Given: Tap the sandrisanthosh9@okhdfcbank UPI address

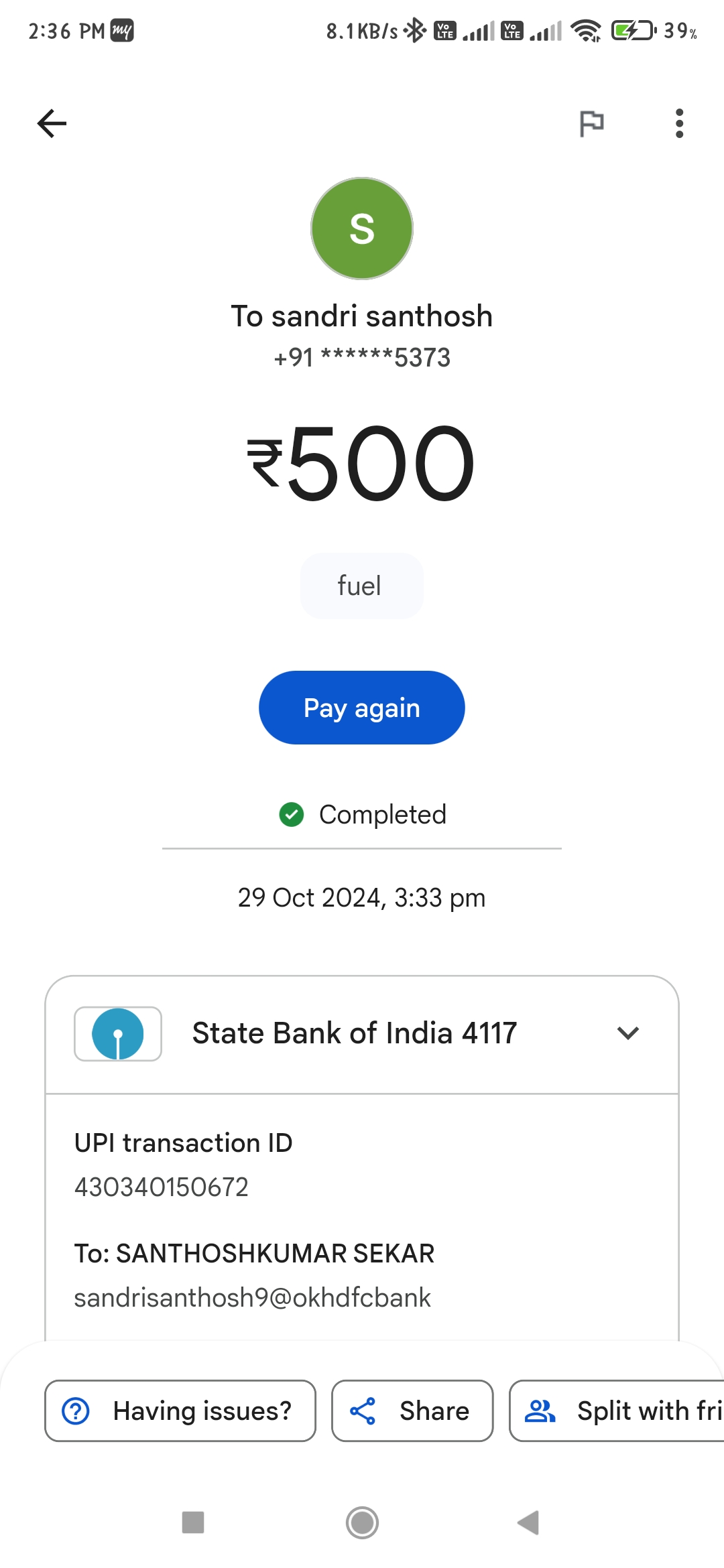Looking at the screenshot, I should click(253, 1298).
